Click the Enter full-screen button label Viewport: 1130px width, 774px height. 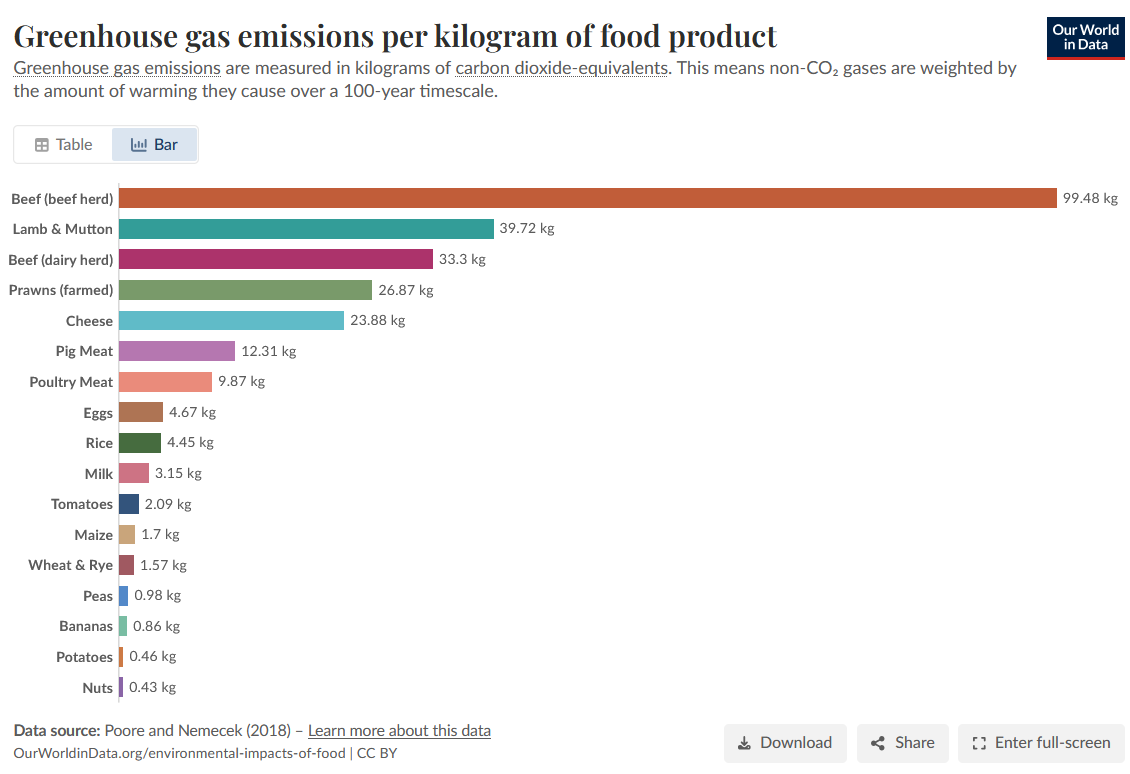(1052, 743)
